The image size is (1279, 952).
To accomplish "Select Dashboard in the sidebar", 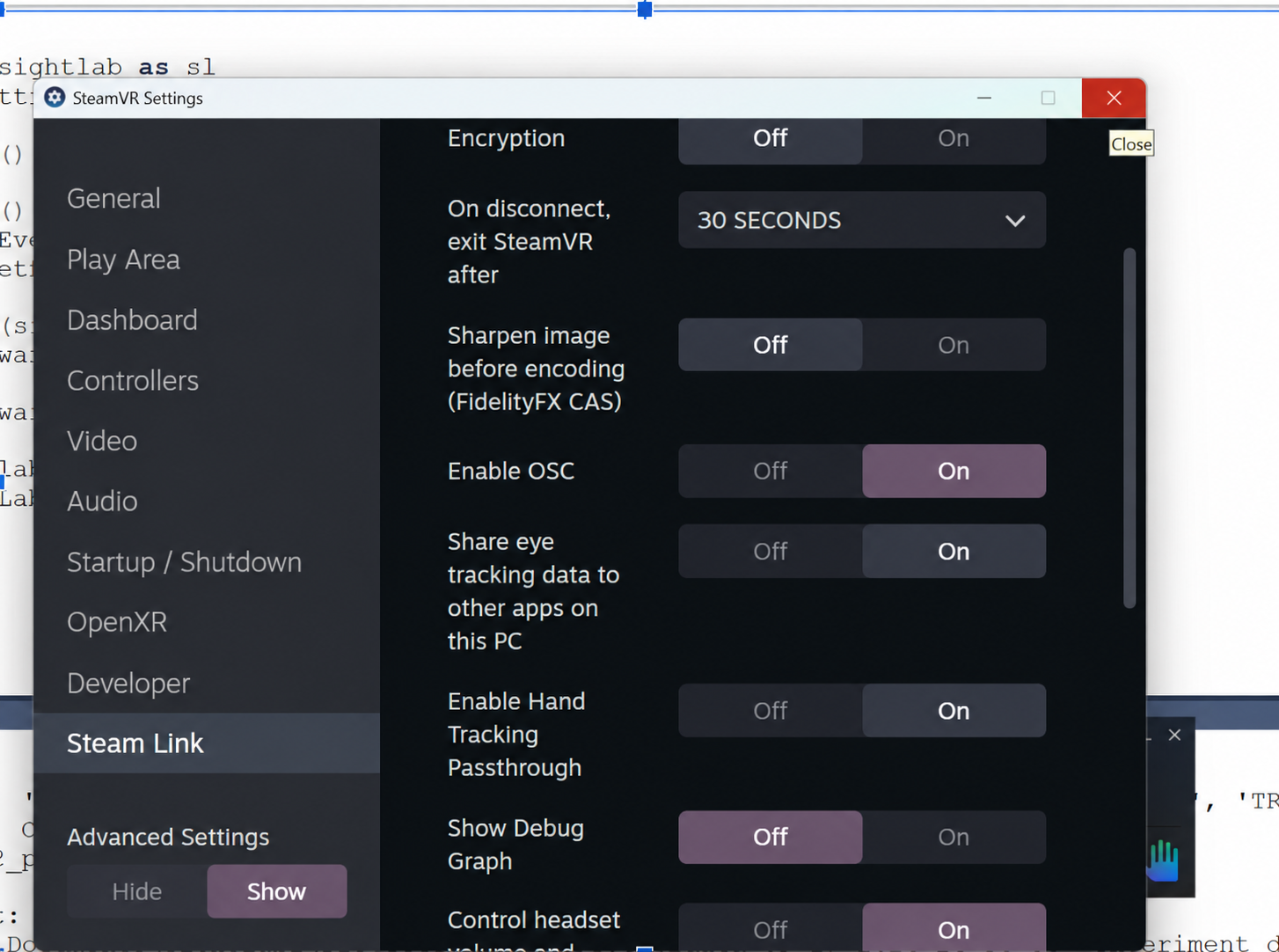I will tap(207, 320).
